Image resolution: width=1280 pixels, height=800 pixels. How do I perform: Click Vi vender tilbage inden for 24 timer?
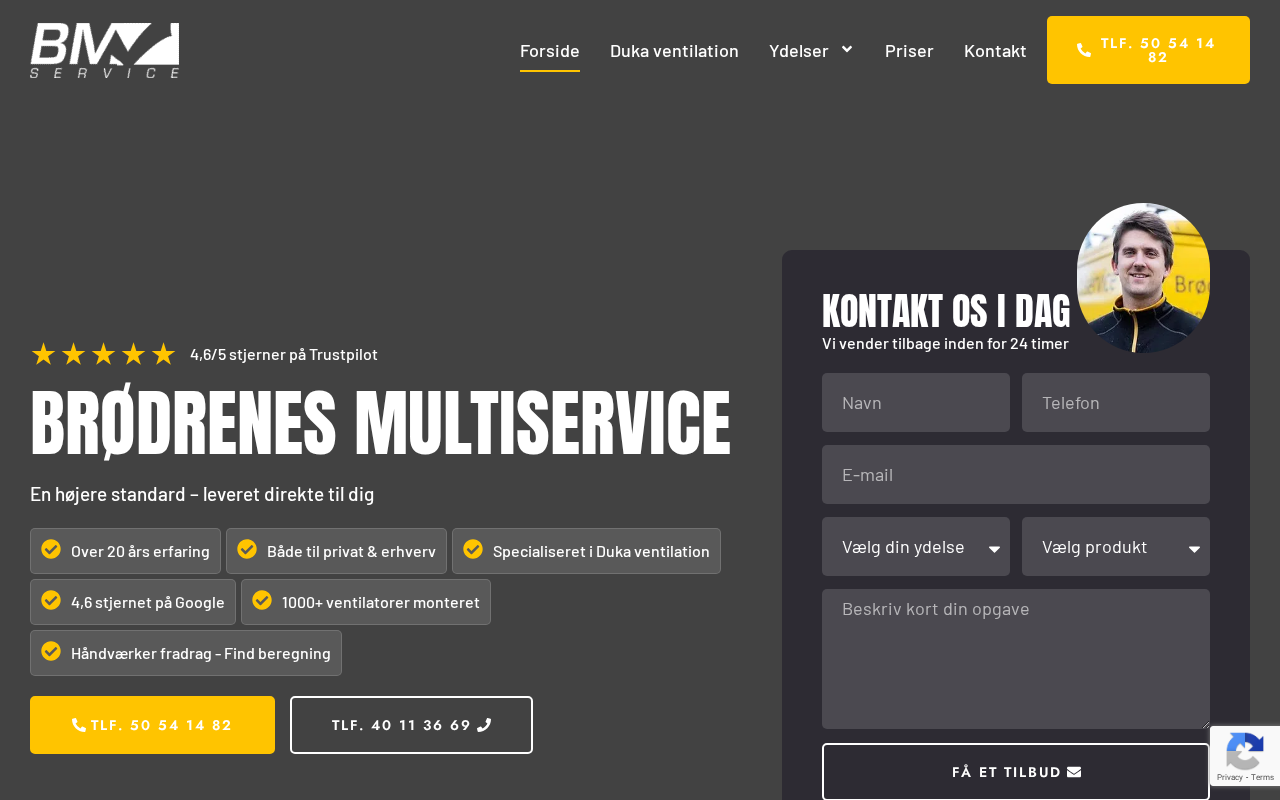click(x=945, y=344)
